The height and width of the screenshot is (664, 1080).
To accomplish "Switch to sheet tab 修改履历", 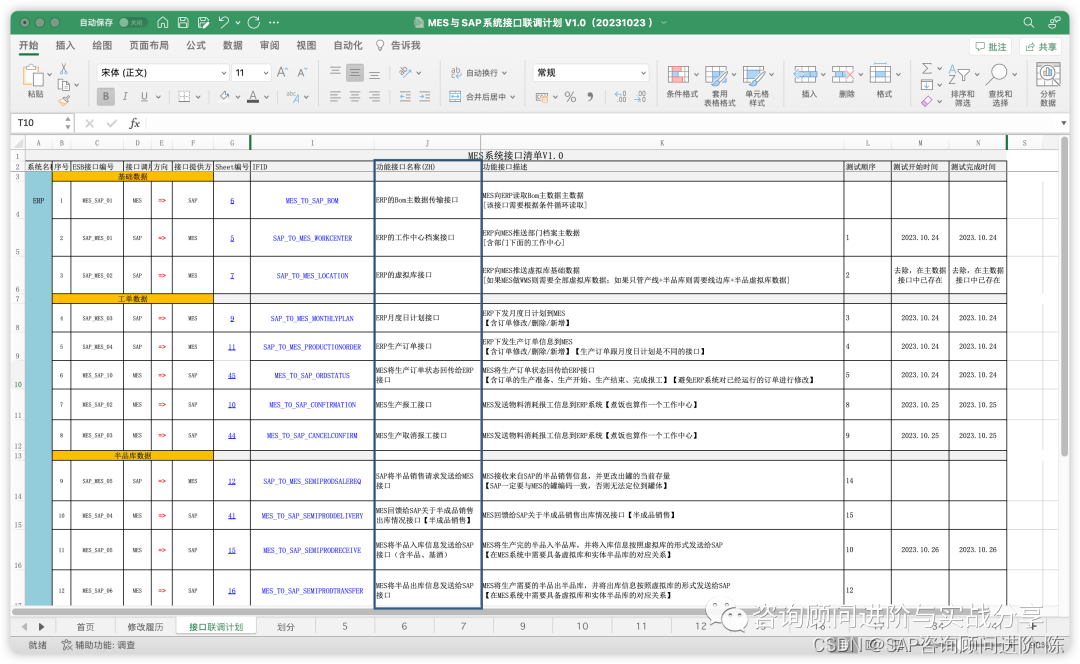I will coord(145,627).
